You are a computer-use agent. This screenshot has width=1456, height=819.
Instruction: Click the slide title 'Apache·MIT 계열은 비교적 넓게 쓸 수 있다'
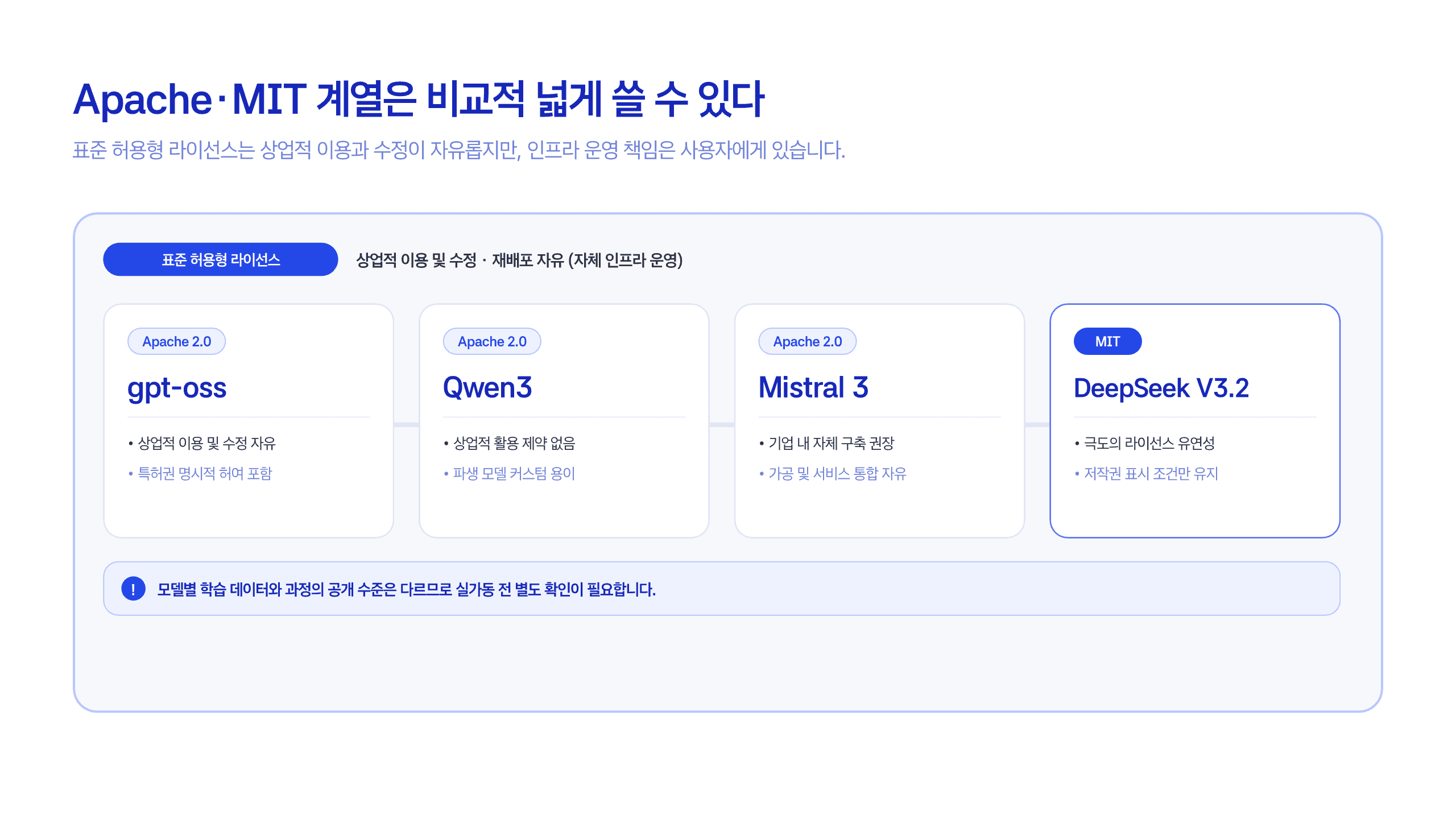pos(419,100)
